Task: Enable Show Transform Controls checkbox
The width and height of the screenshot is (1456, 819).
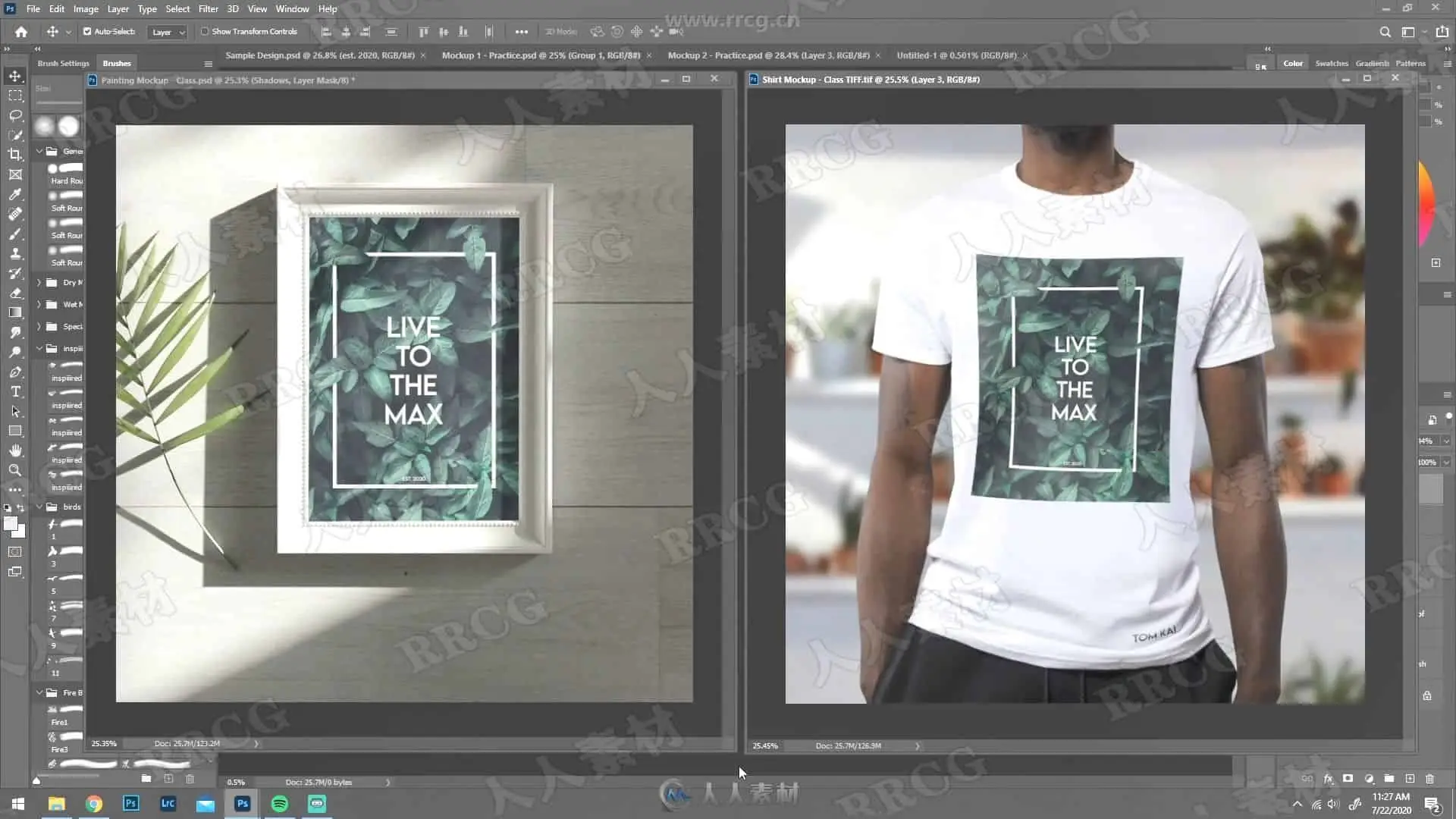Action: point(205,32)
